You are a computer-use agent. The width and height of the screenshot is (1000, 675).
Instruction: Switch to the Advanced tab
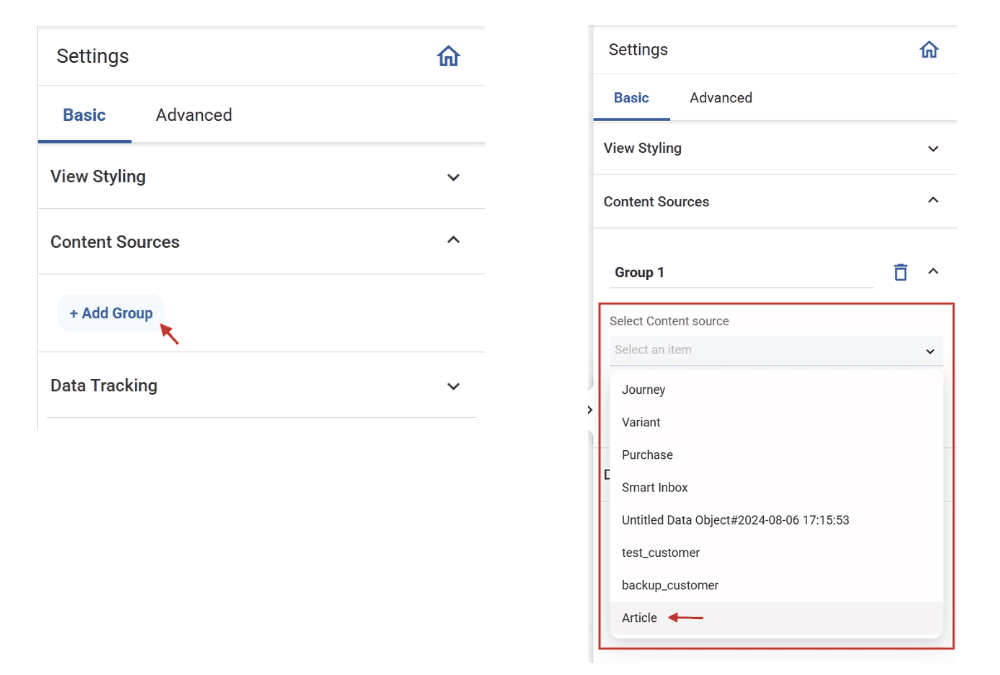tap(193, 115)
